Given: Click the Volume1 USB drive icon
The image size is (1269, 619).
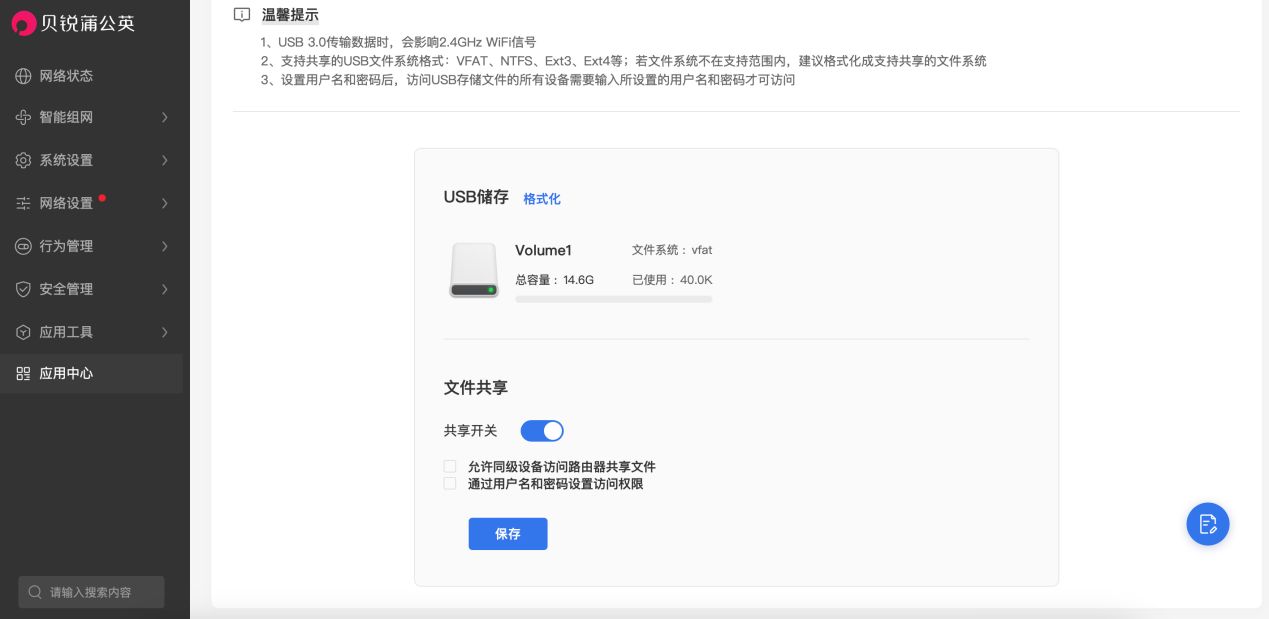Looking at the screenshot, I should coord(473,270).
